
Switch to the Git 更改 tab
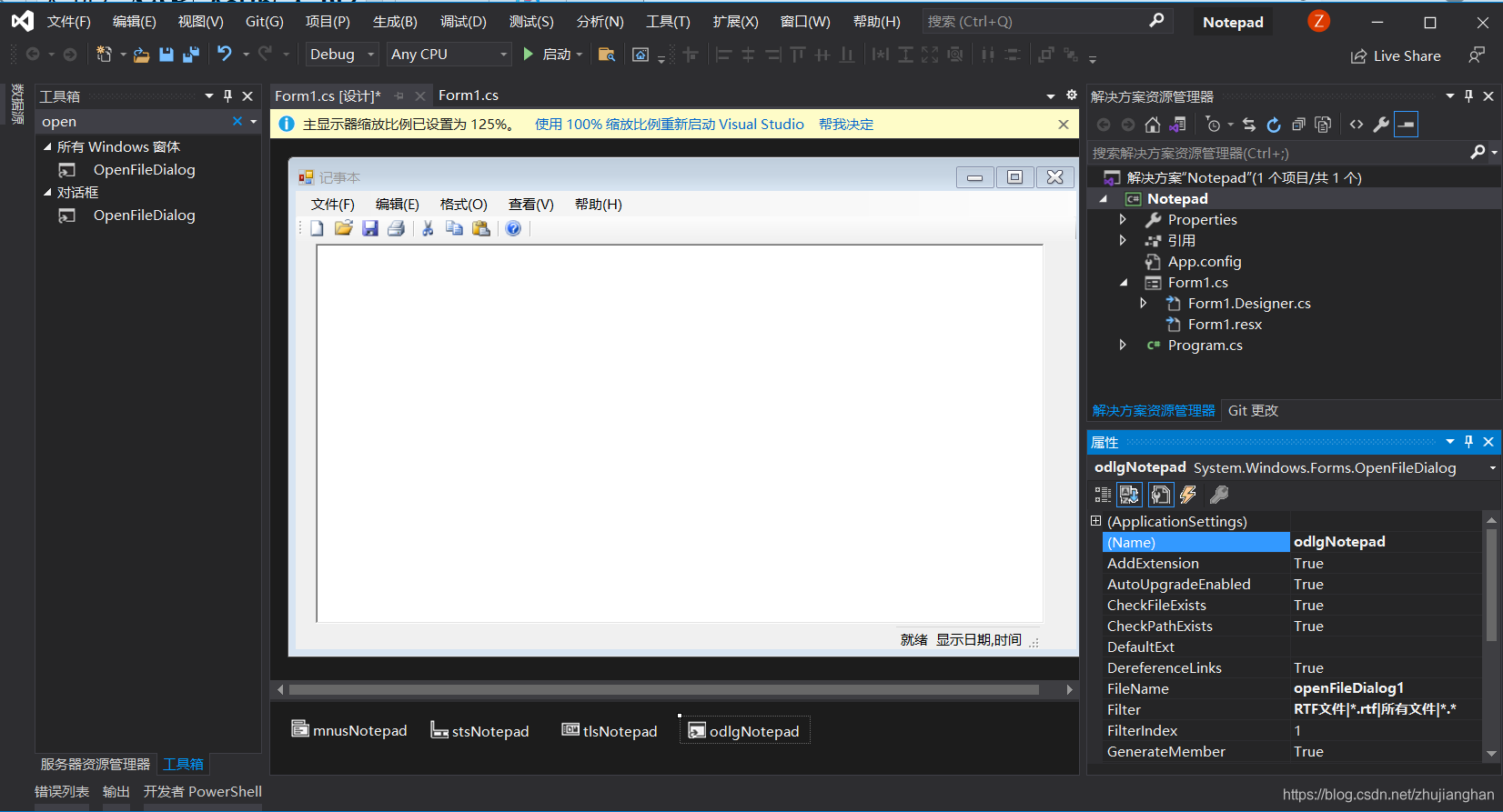click(1253, 410)
